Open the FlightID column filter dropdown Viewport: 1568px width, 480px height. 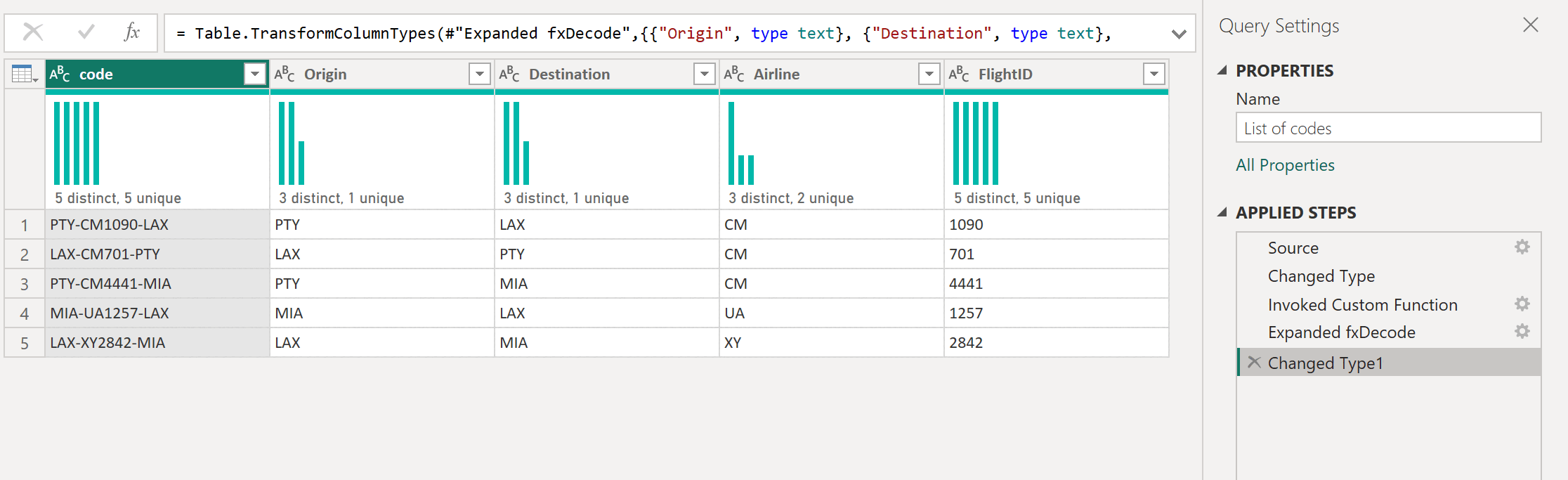click(1154, 74)
